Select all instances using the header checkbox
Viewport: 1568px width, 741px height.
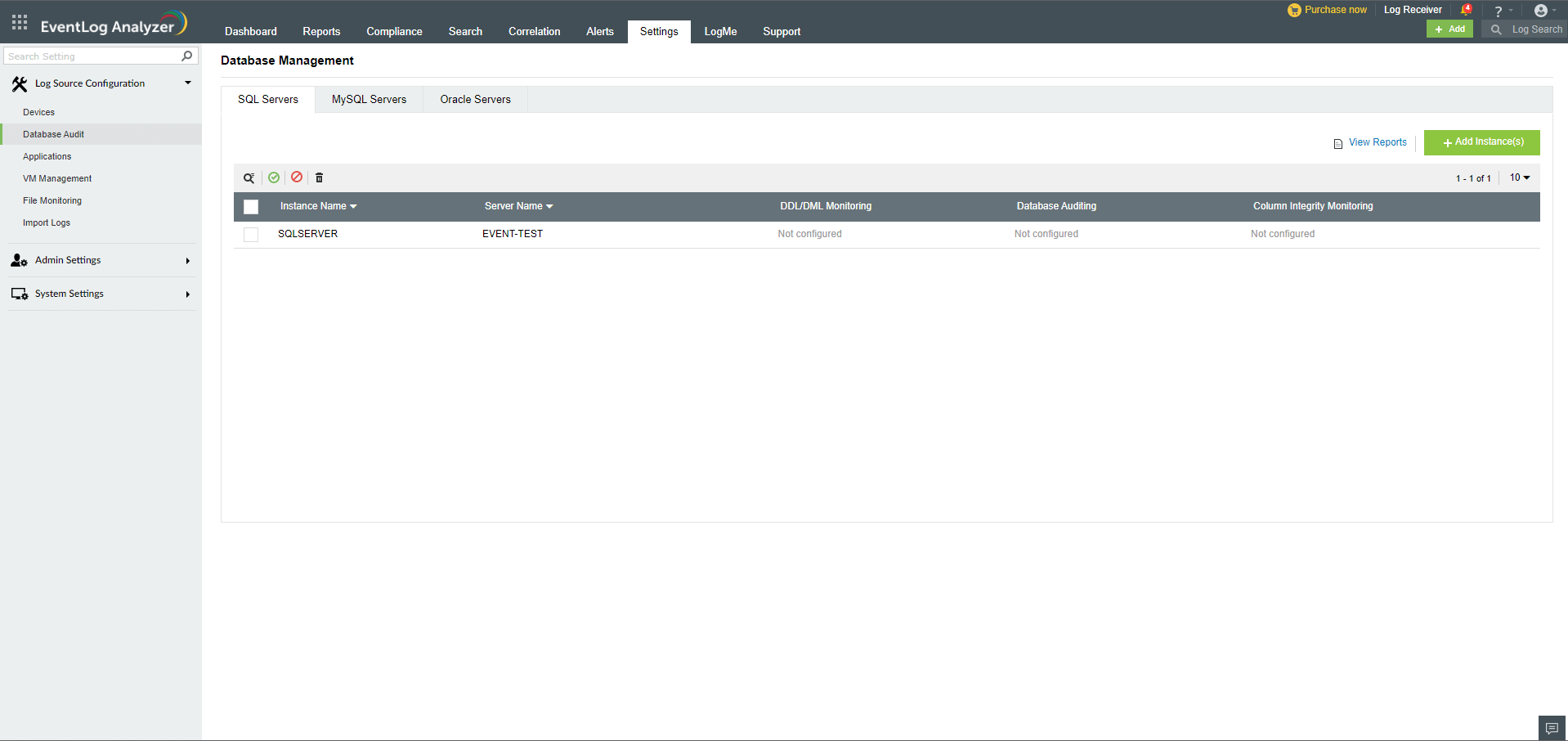coord(251,207)
